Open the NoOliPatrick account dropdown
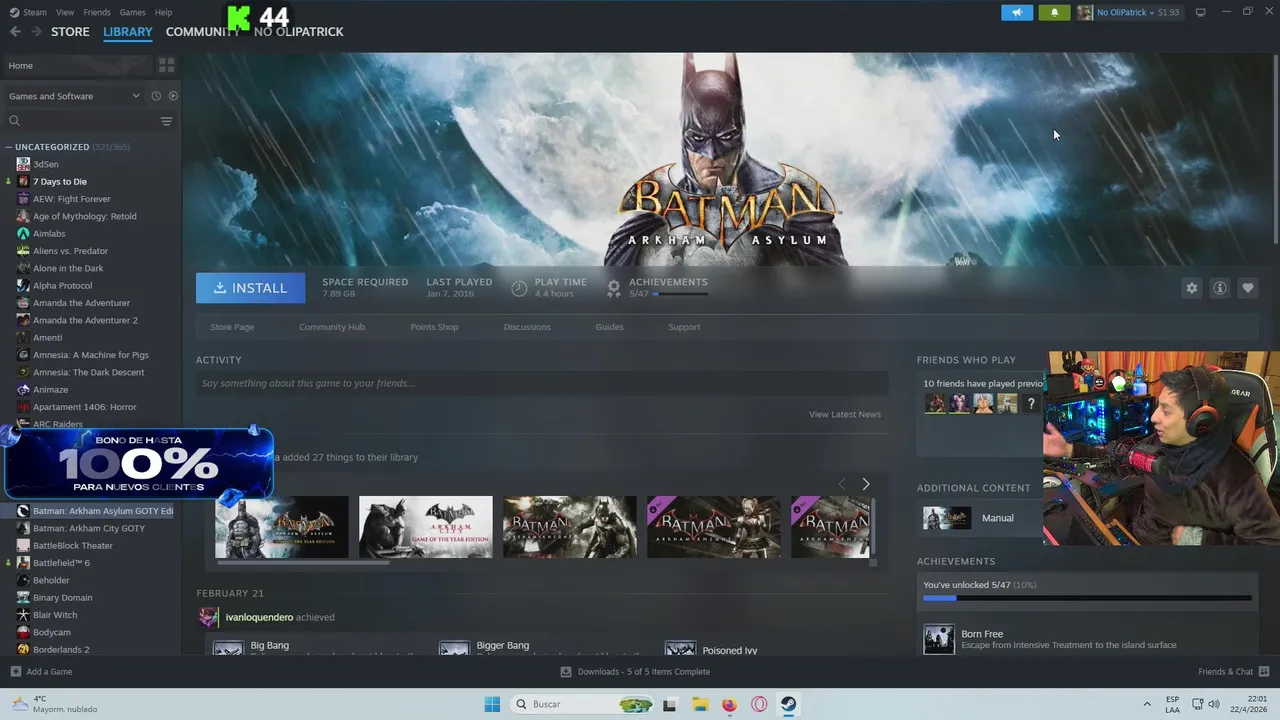 [x=1129, y=12]
